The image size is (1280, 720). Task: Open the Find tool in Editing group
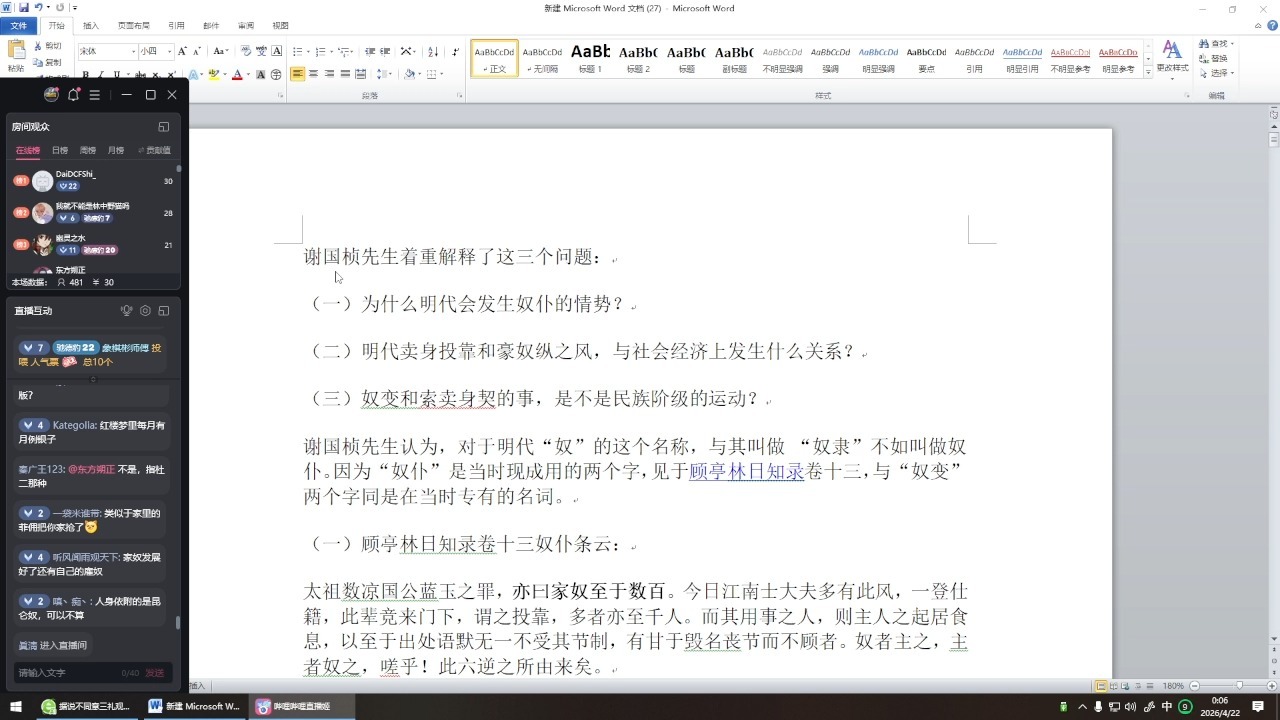click(x=1217, y=44)
